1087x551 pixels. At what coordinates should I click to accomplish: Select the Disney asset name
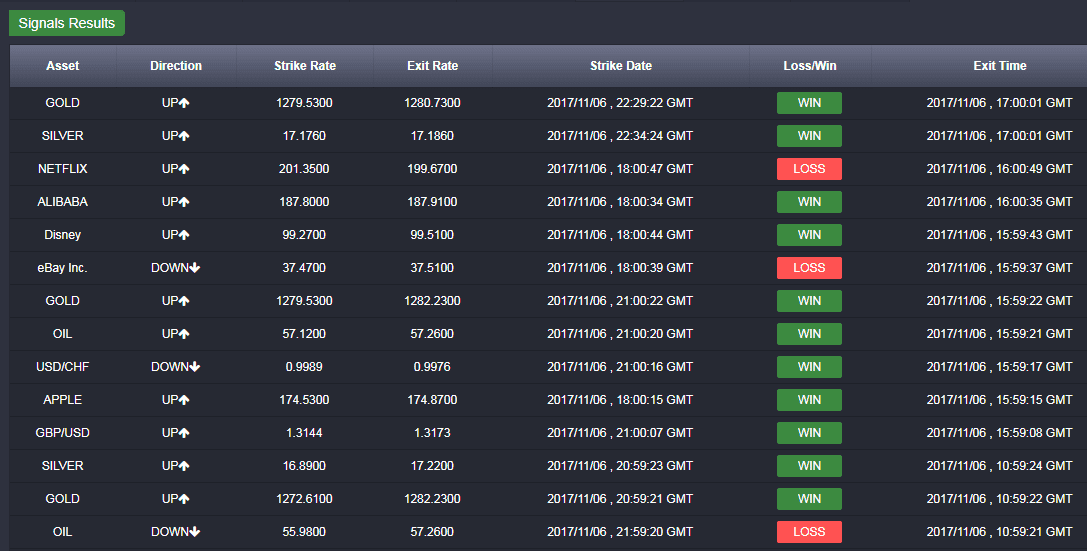pyautogui.click(x=62, y=235)
